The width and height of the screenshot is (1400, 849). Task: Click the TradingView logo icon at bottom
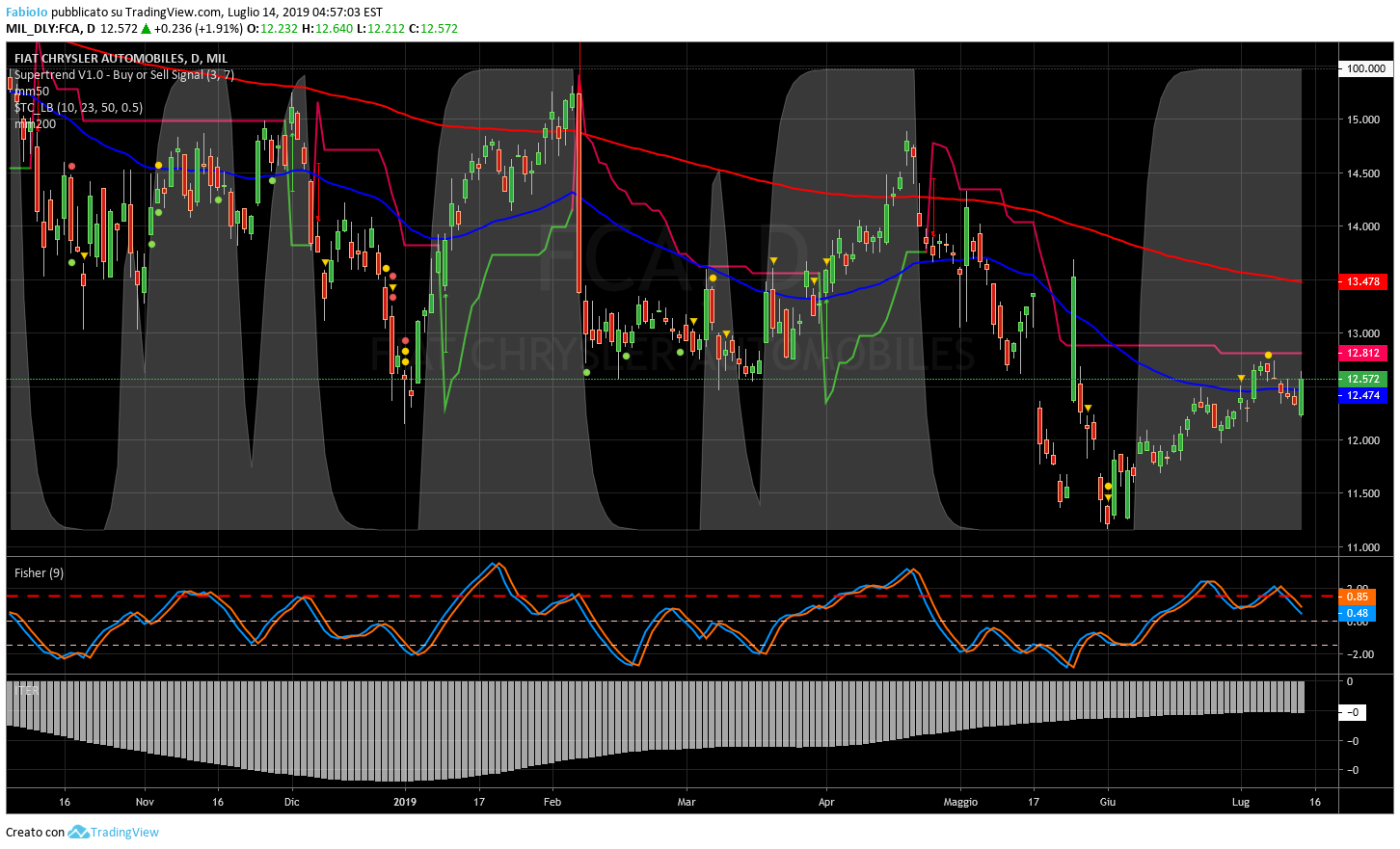click(x=78, y=832)
